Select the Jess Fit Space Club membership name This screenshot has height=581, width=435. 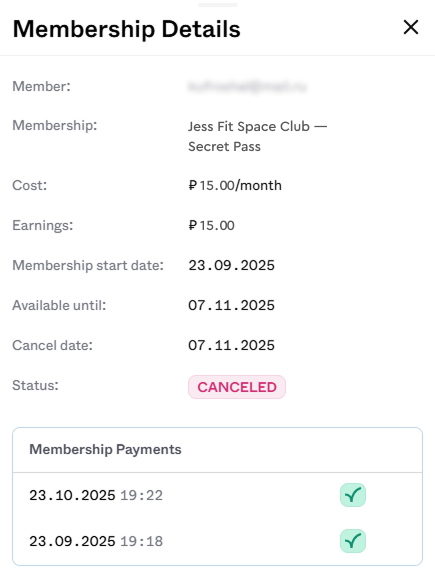pyautogui.click(x=258, y=136)
